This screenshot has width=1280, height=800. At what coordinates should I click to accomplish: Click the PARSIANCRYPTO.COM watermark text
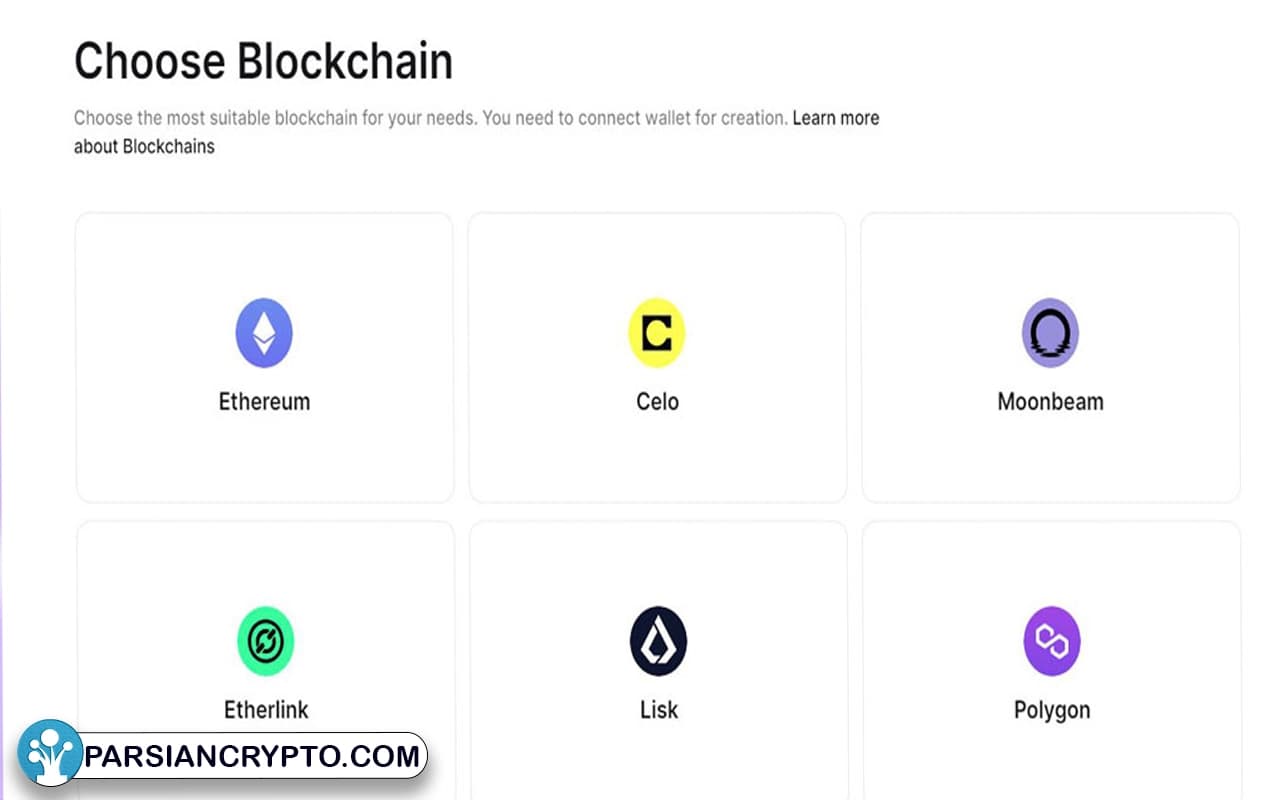(252, 756)
